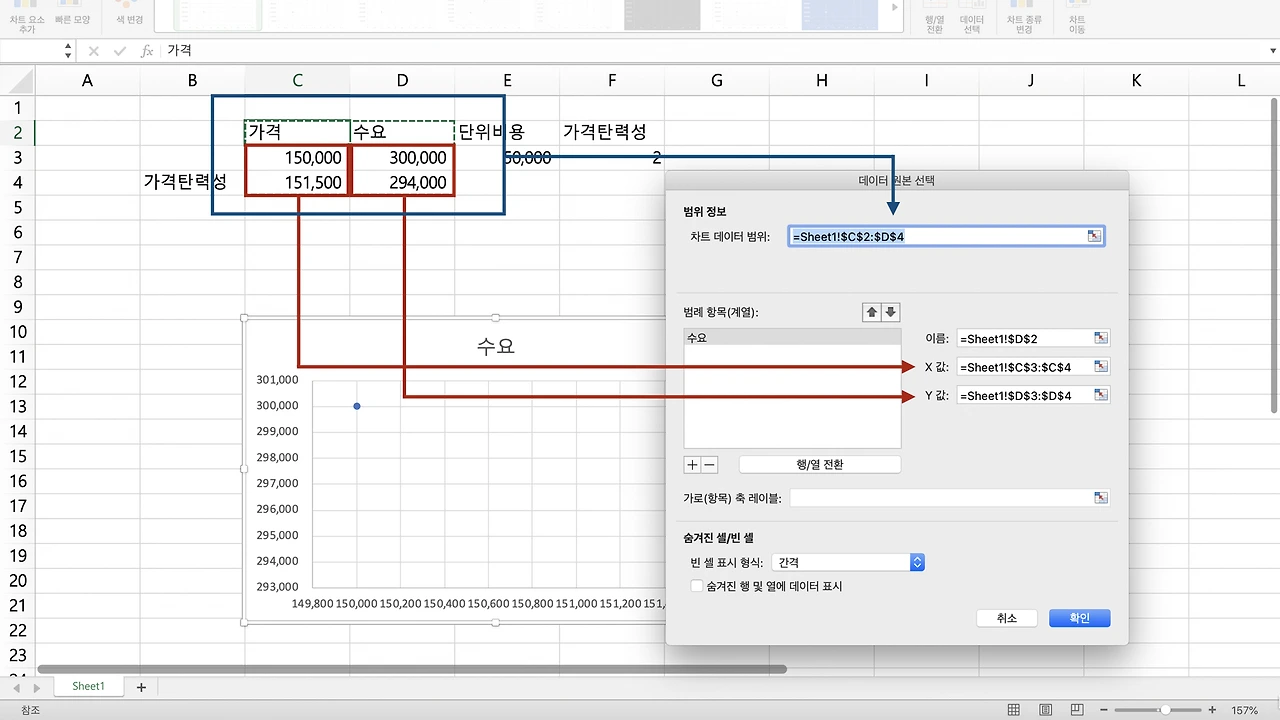The image size is (1280, 720).
Task: Click the horizontal scrollbar
Action: click(x=412, y=669)
